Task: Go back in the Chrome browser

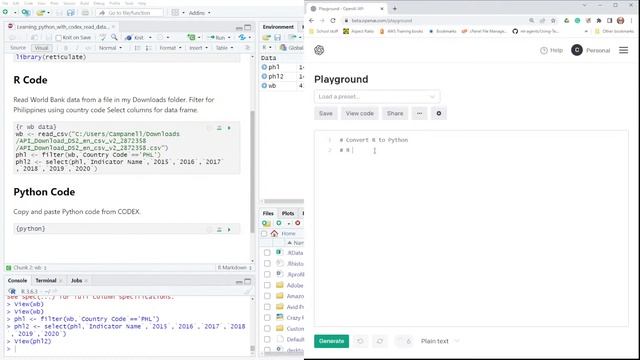Action: click(311, 20)
